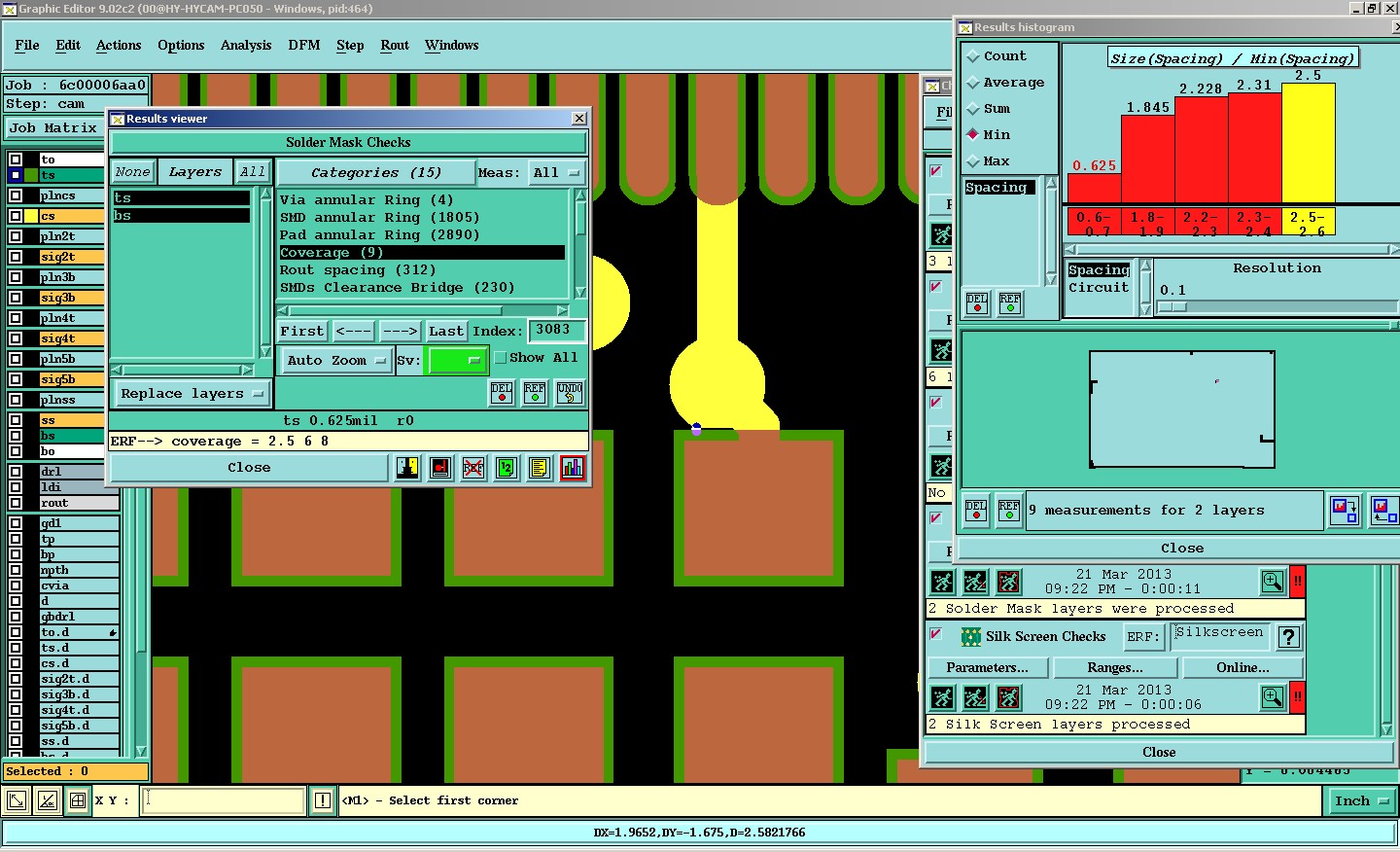
Task: Open the Edit menu
Action: [x=68, y=45]
